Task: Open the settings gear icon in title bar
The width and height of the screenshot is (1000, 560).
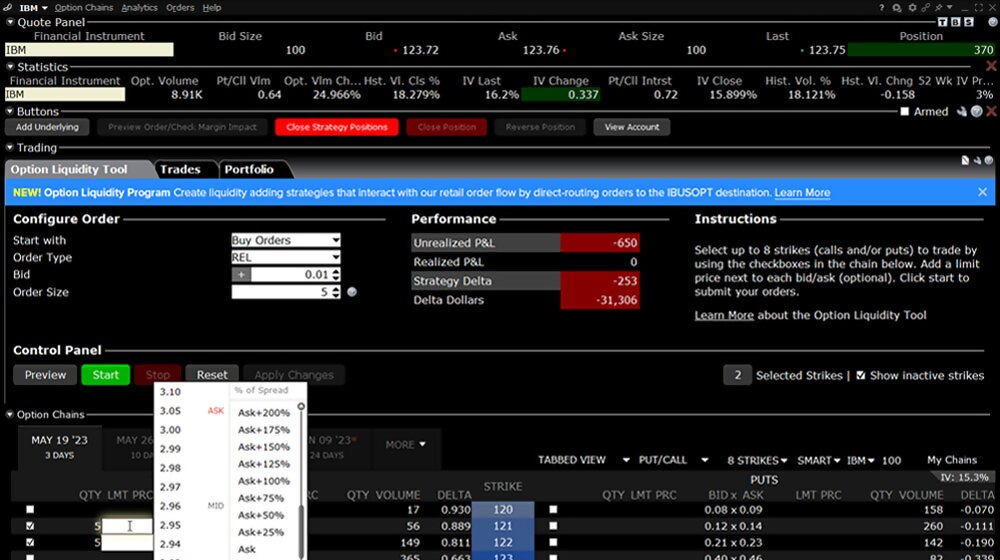Action: pyautogui.click(x=912, y=8)
